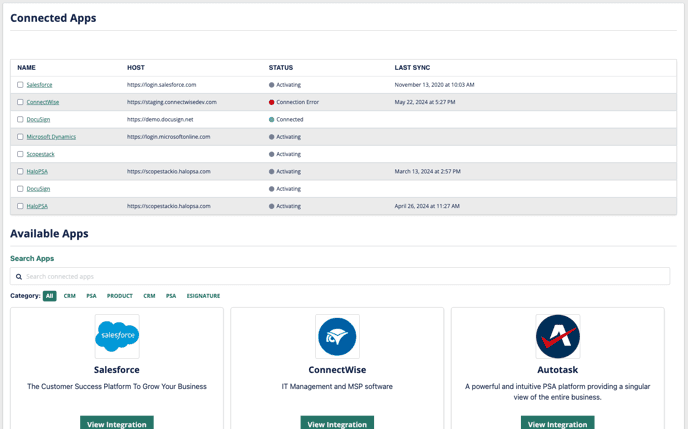
Task: Click the LAST SYNC column header
Action: pyautogui.click(x=412, y=68)
